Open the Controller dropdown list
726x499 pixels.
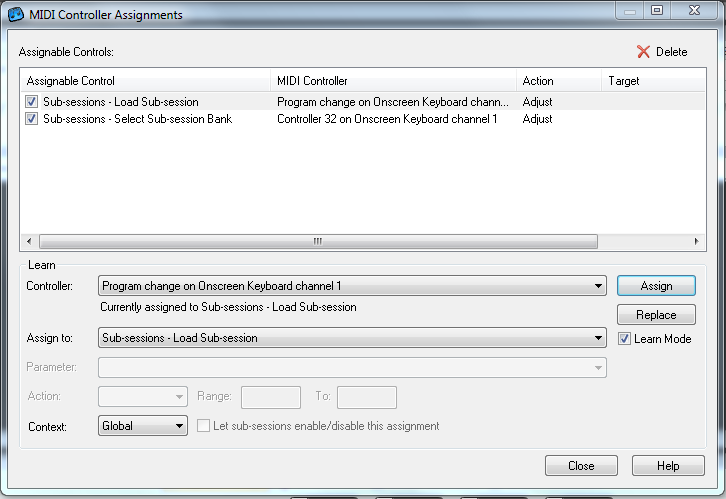pos(598,286)
